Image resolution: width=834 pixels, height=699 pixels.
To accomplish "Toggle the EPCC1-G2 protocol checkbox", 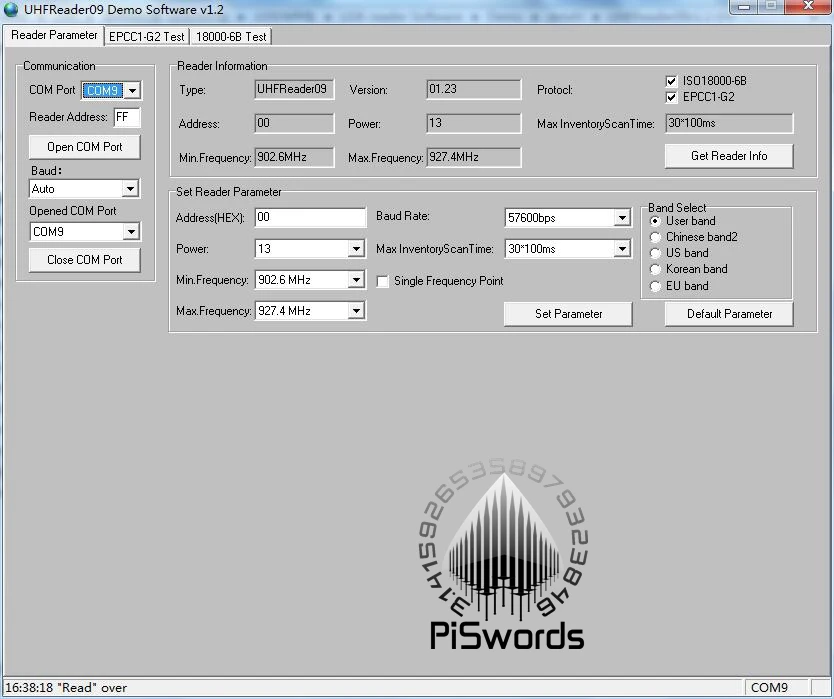I will pyautogui.click(x=671, y=97).
